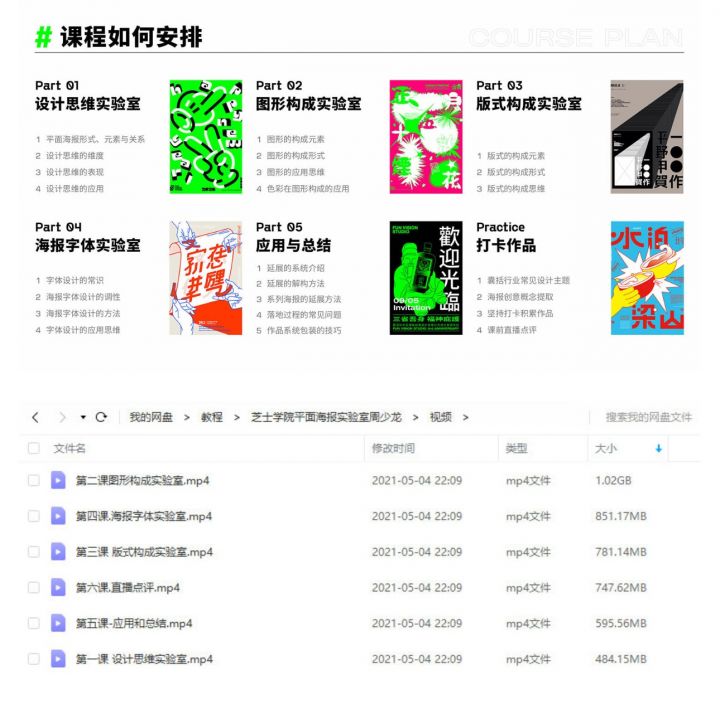Select file name 第五课-应用和总结.mp4
The height and width of the screenshot is (704, 720).
pos(134,624)
